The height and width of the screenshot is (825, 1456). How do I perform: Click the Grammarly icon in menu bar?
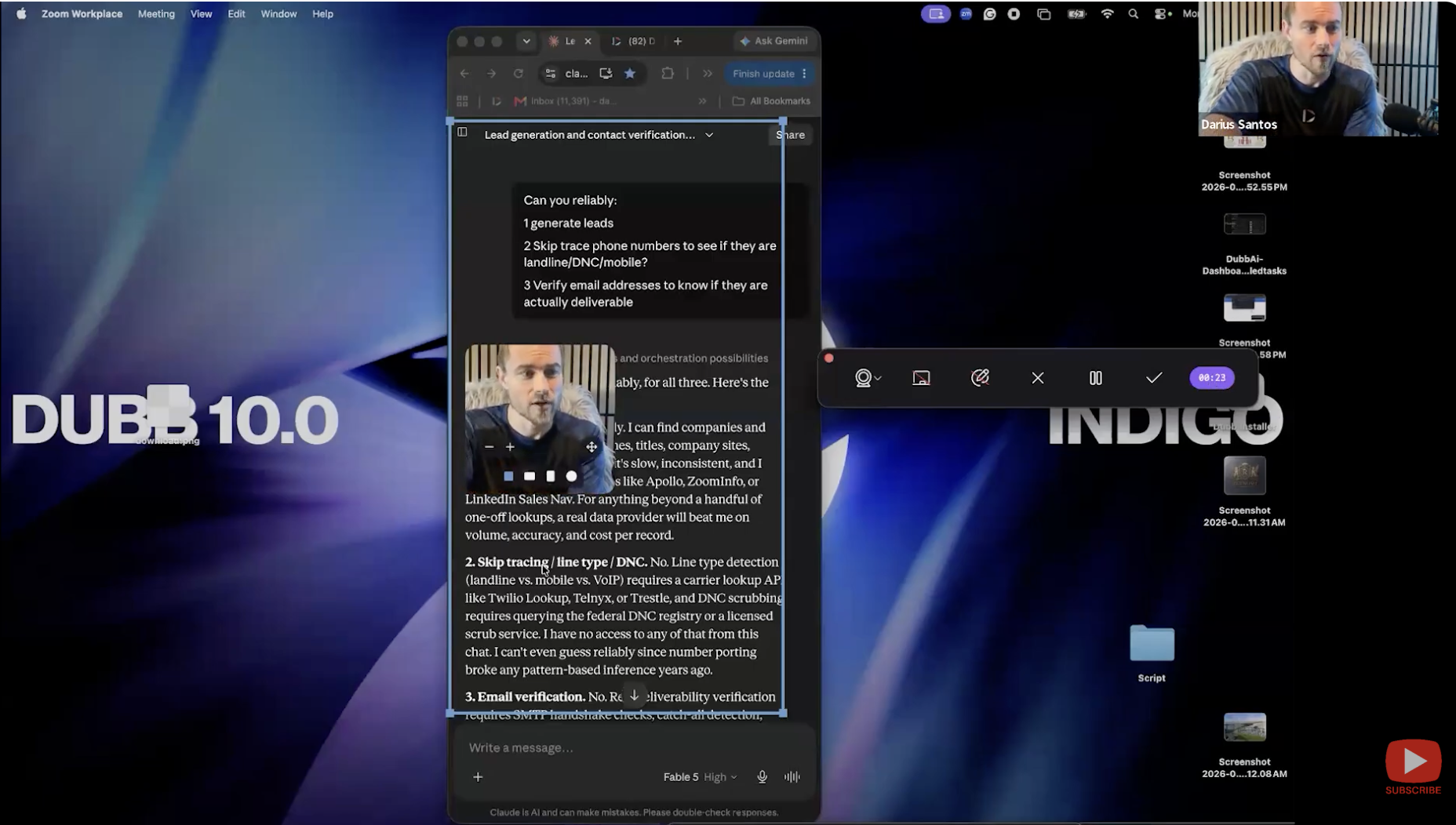tap(990, 14)
